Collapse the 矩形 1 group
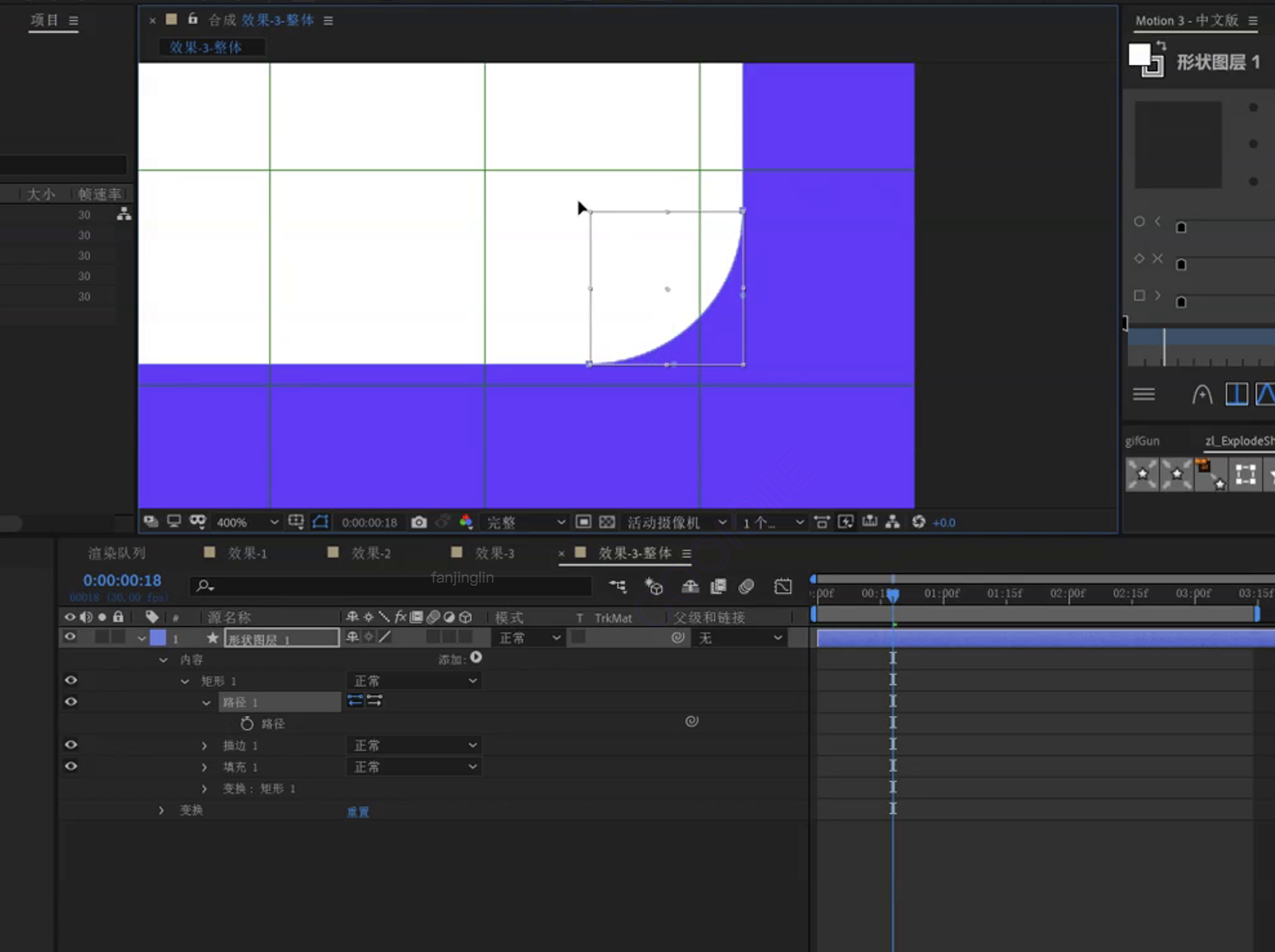This screenshot has height=952, width=1275. 185,681
